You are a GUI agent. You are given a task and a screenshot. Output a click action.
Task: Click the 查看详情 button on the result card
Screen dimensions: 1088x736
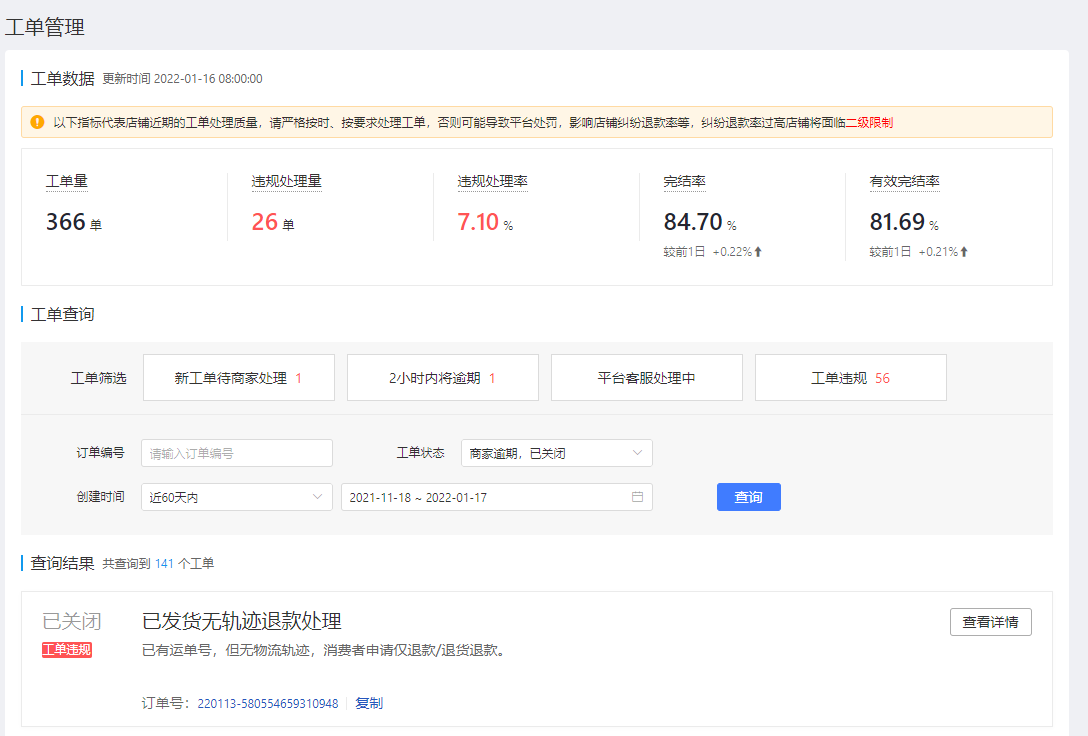(x=990, y=621)
